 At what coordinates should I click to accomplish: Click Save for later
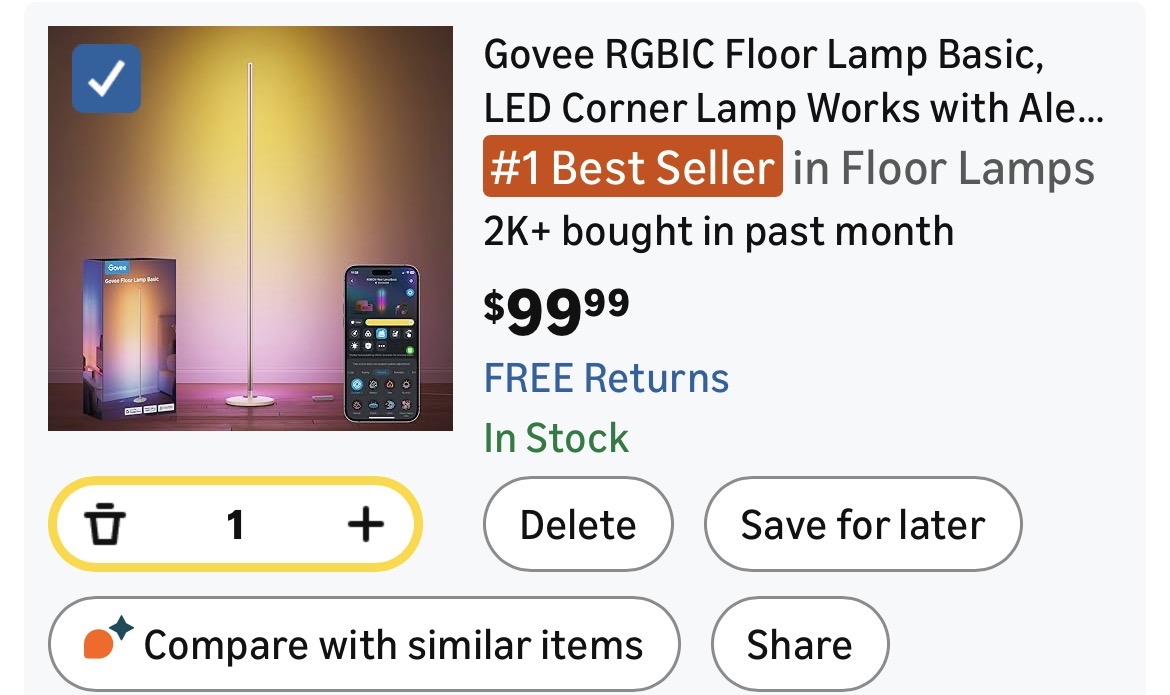862,525
